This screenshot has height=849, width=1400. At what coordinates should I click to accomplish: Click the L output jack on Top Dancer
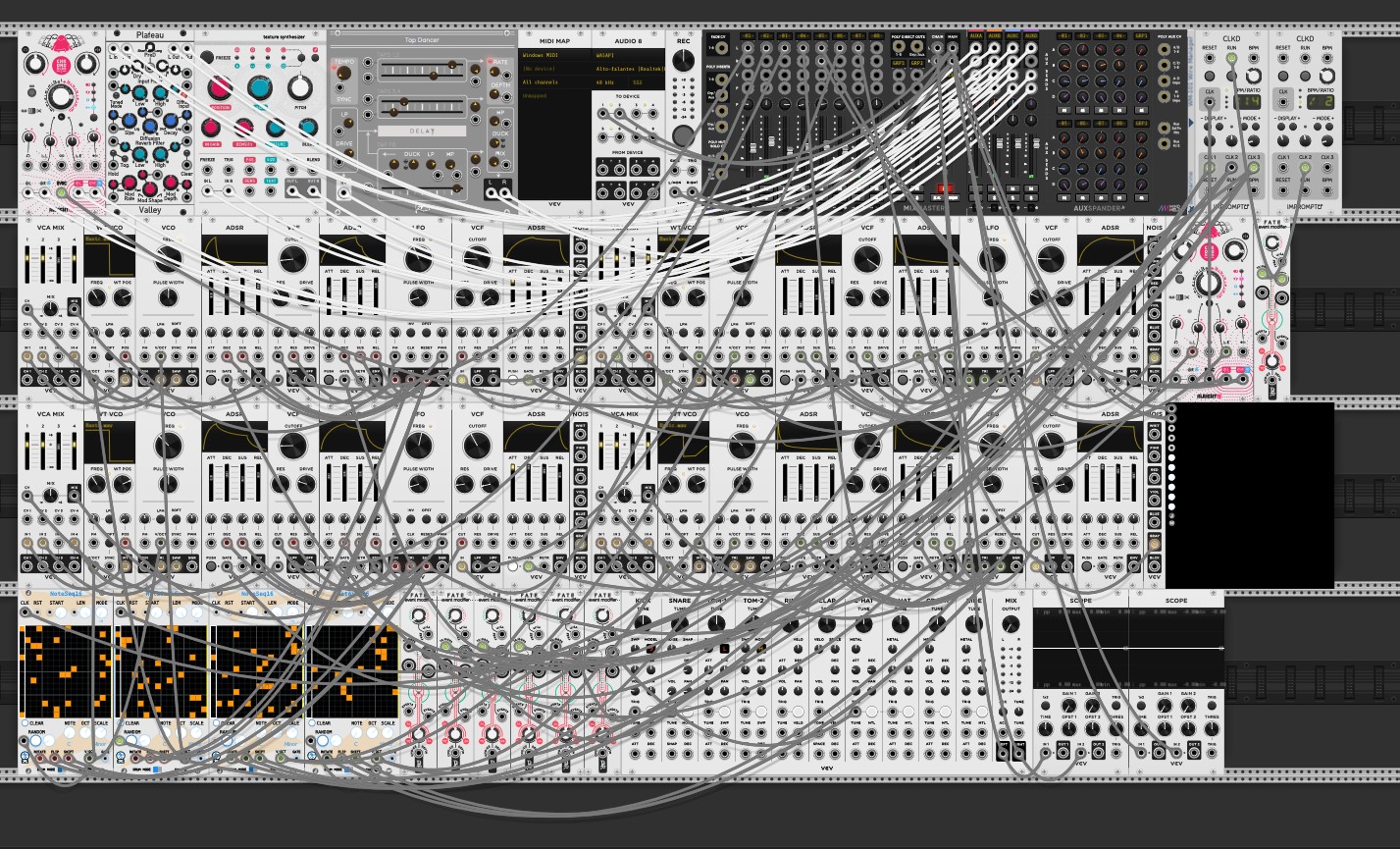(x=489, y=193)
